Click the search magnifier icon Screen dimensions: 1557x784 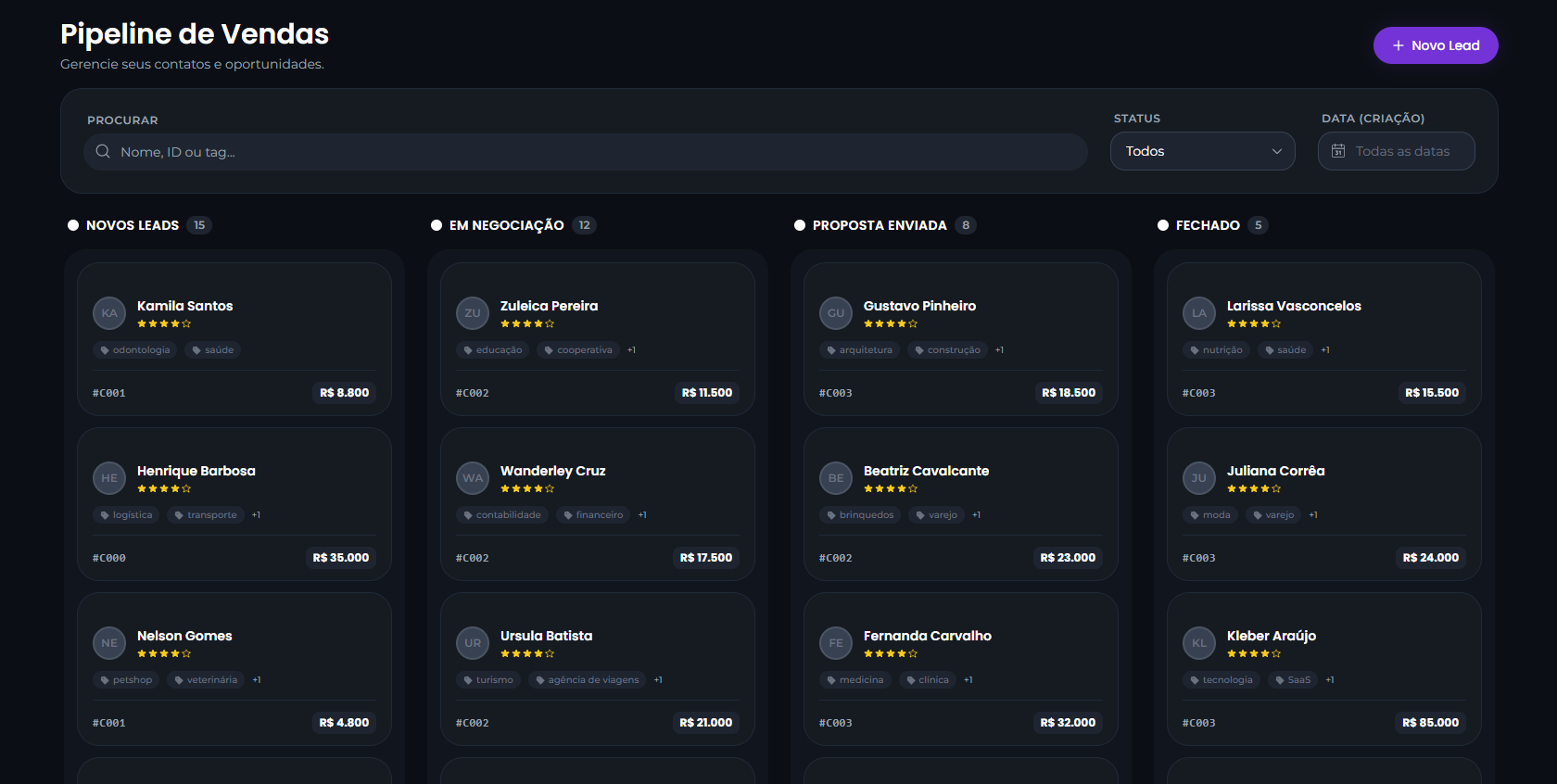click(x=103, y=151)
